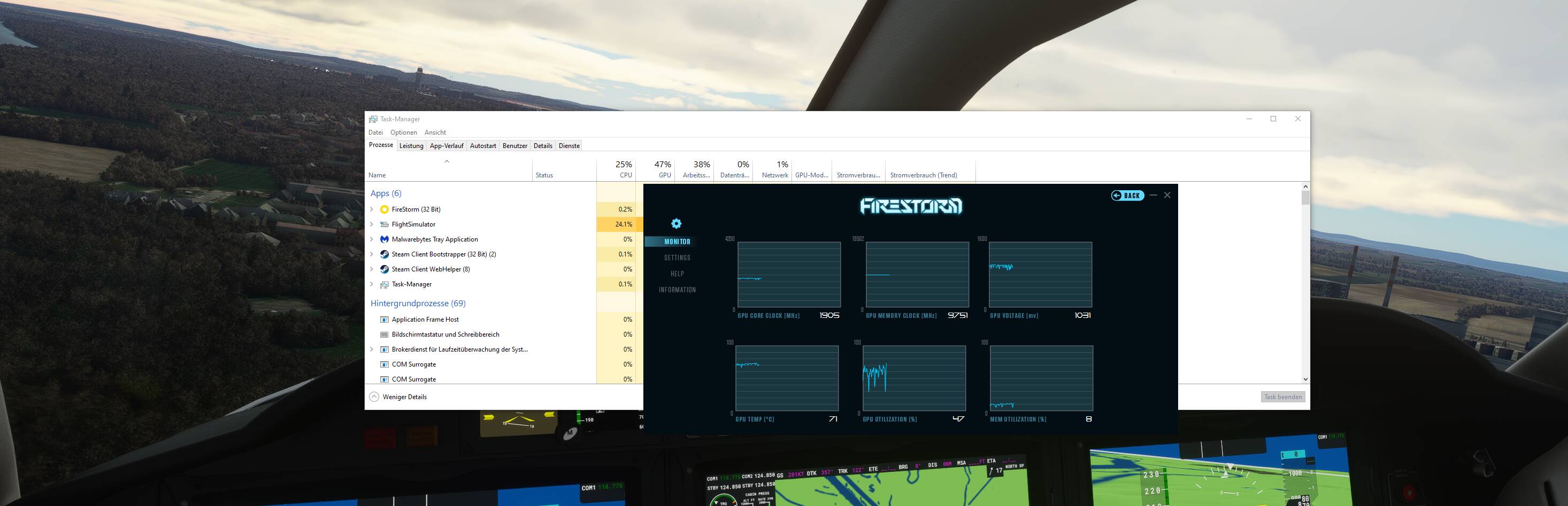Image resolution: width=1568 pixels, height=506 pixels.
Task: Expand Steam Client Bootstrapper row
Action: tap(372, 254)
